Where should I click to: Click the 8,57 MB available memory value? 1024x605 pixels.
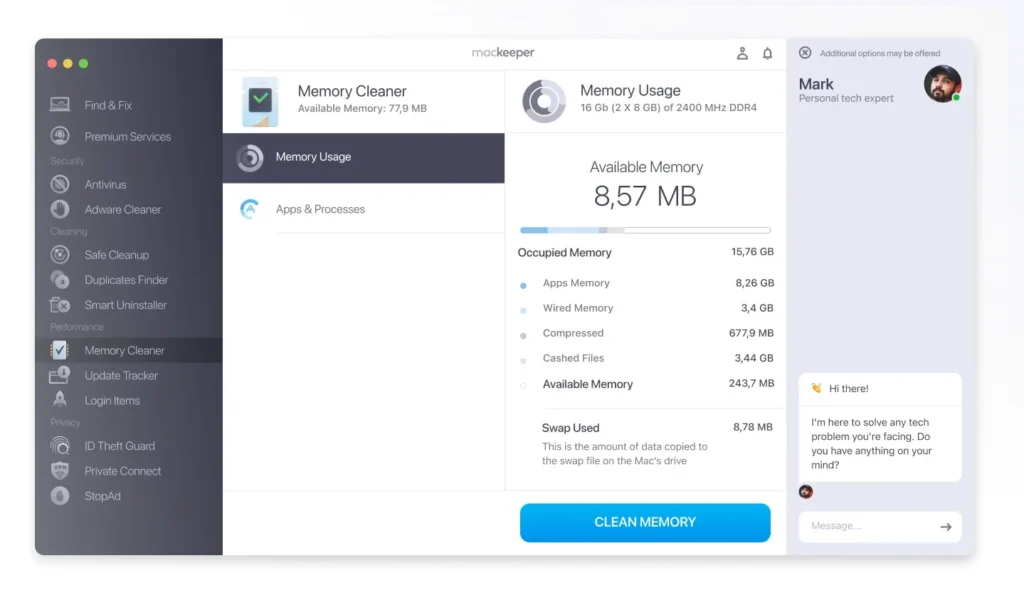pos(645,196)
